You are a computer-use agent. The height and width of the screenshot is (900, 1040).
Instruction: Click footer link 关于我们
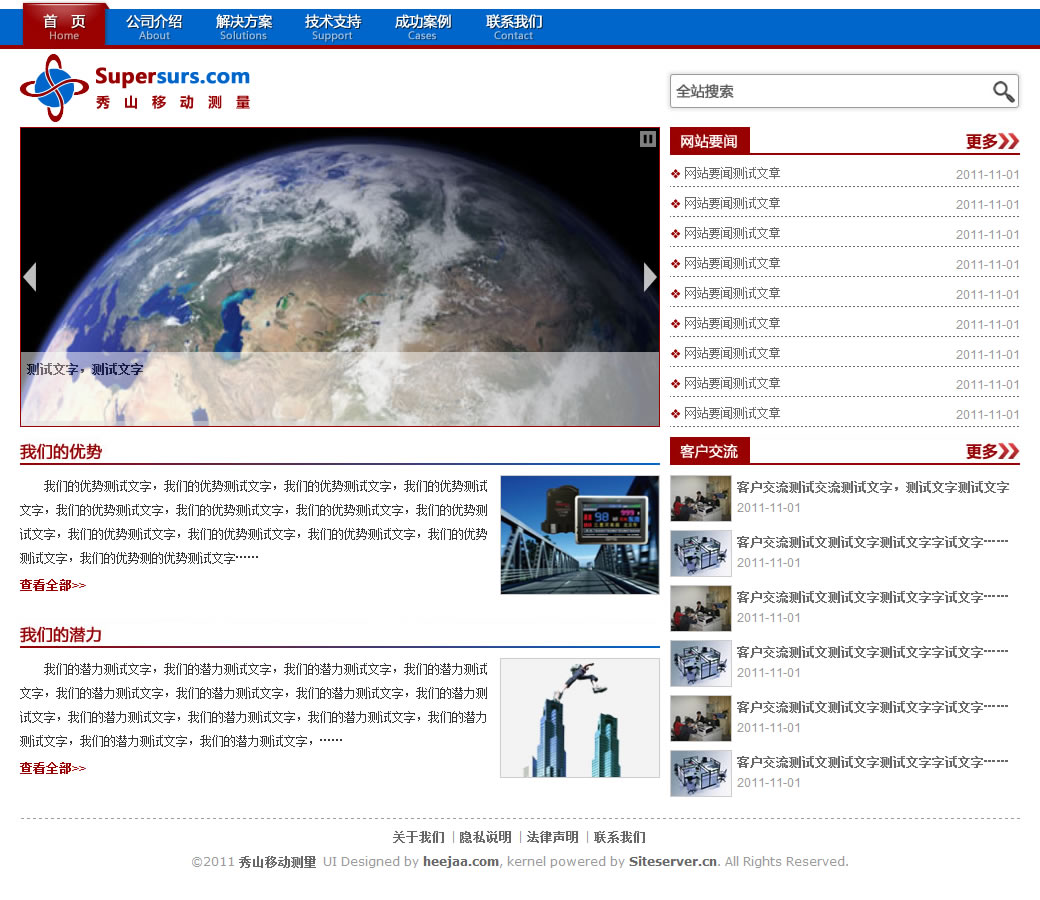point(419,837)
